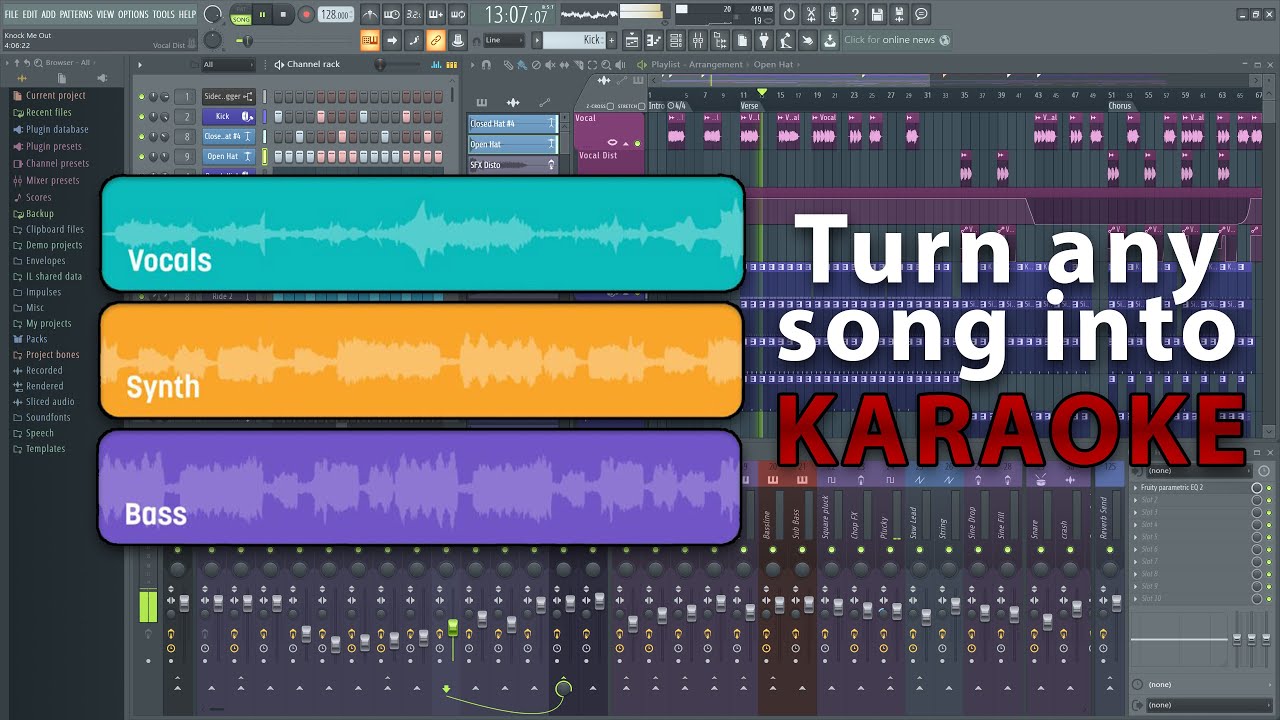The width and height of the screenshot is (1280, 720).
Task: Click the stop button in transport
Action: 284,14
